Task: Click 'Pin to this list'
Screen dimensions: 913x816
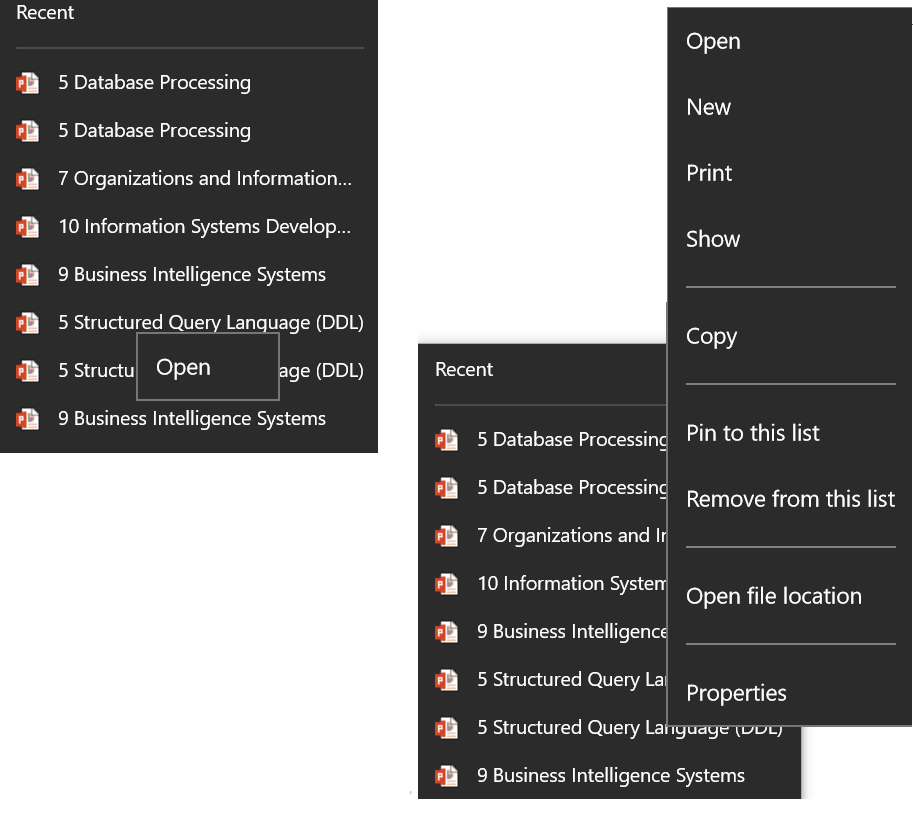Action: pos(752,432)
